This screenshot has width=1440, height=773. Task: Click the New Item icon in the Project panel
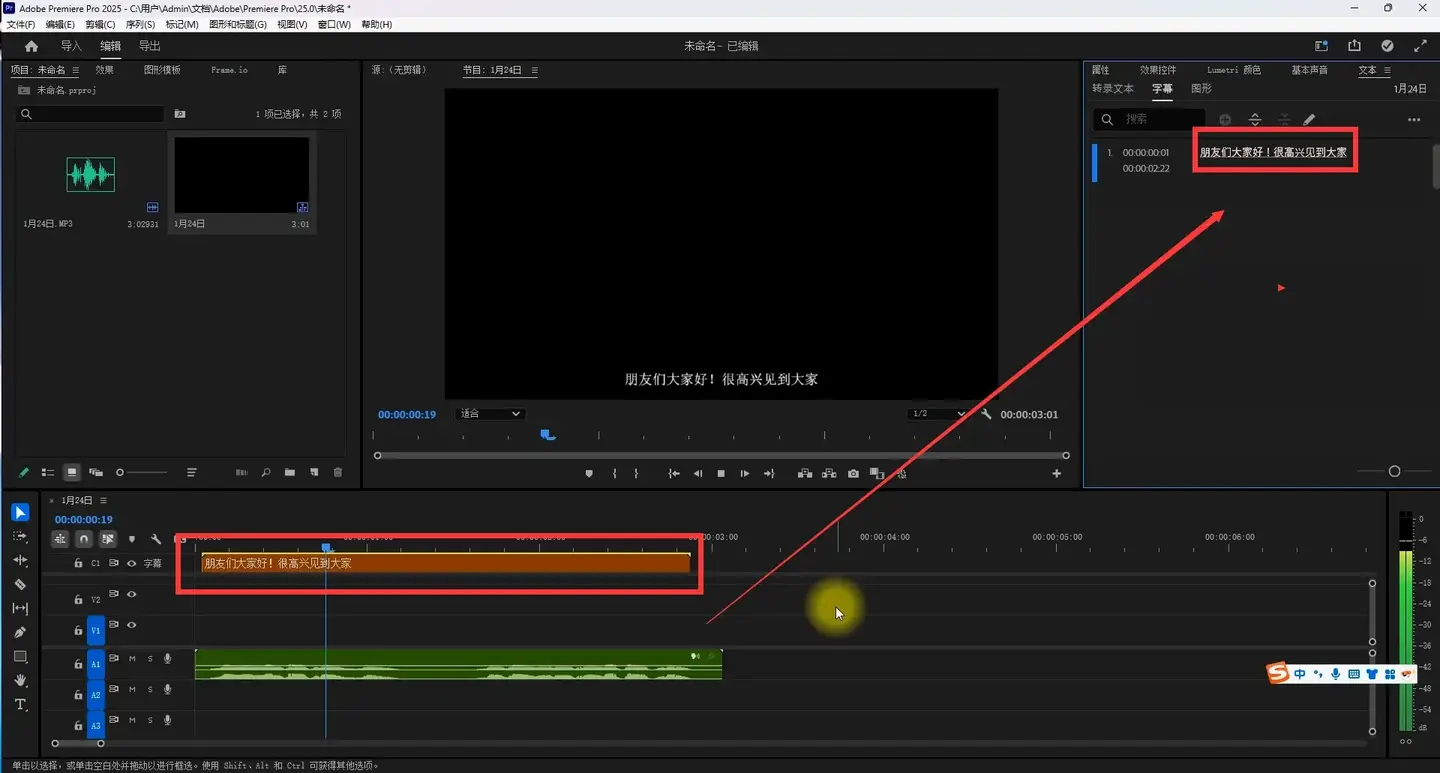coord(314,472)
